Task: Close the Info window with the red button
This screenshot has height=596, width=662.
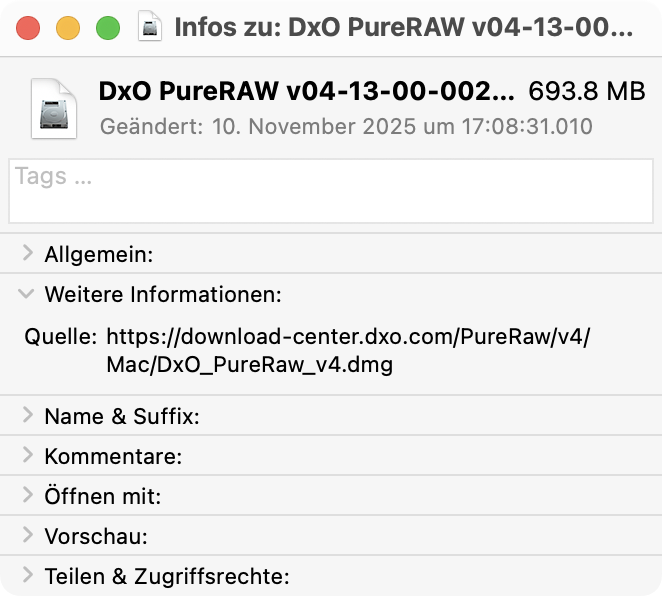Action: point(28,28)
